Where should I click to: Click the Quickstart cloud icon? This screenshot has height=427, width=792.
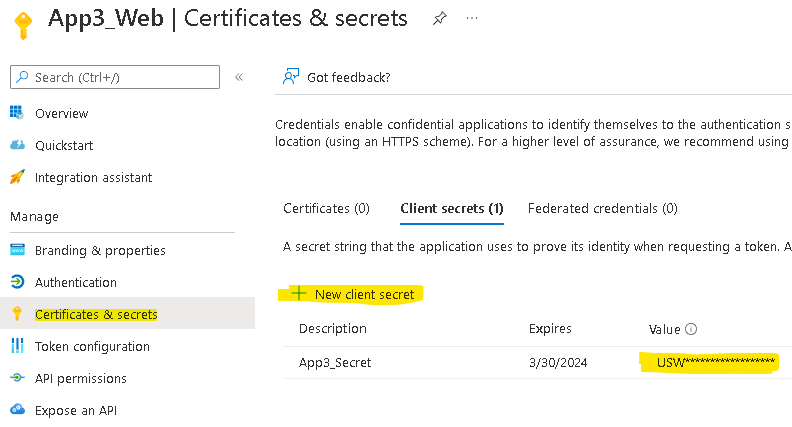tap(17, 145)
